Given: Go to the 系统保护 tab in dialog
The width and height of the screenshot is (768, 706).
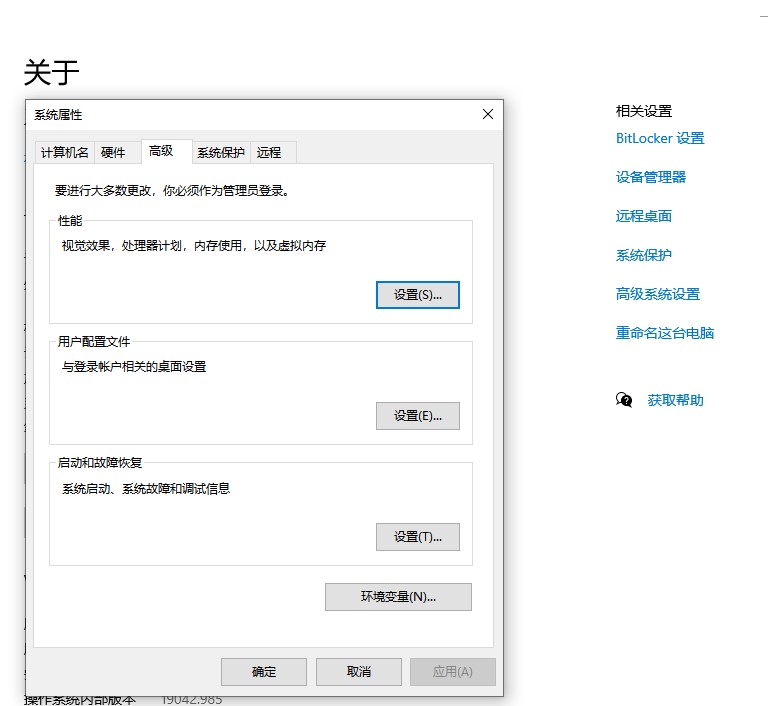Looking at the screenshot, I should (220, 152).
